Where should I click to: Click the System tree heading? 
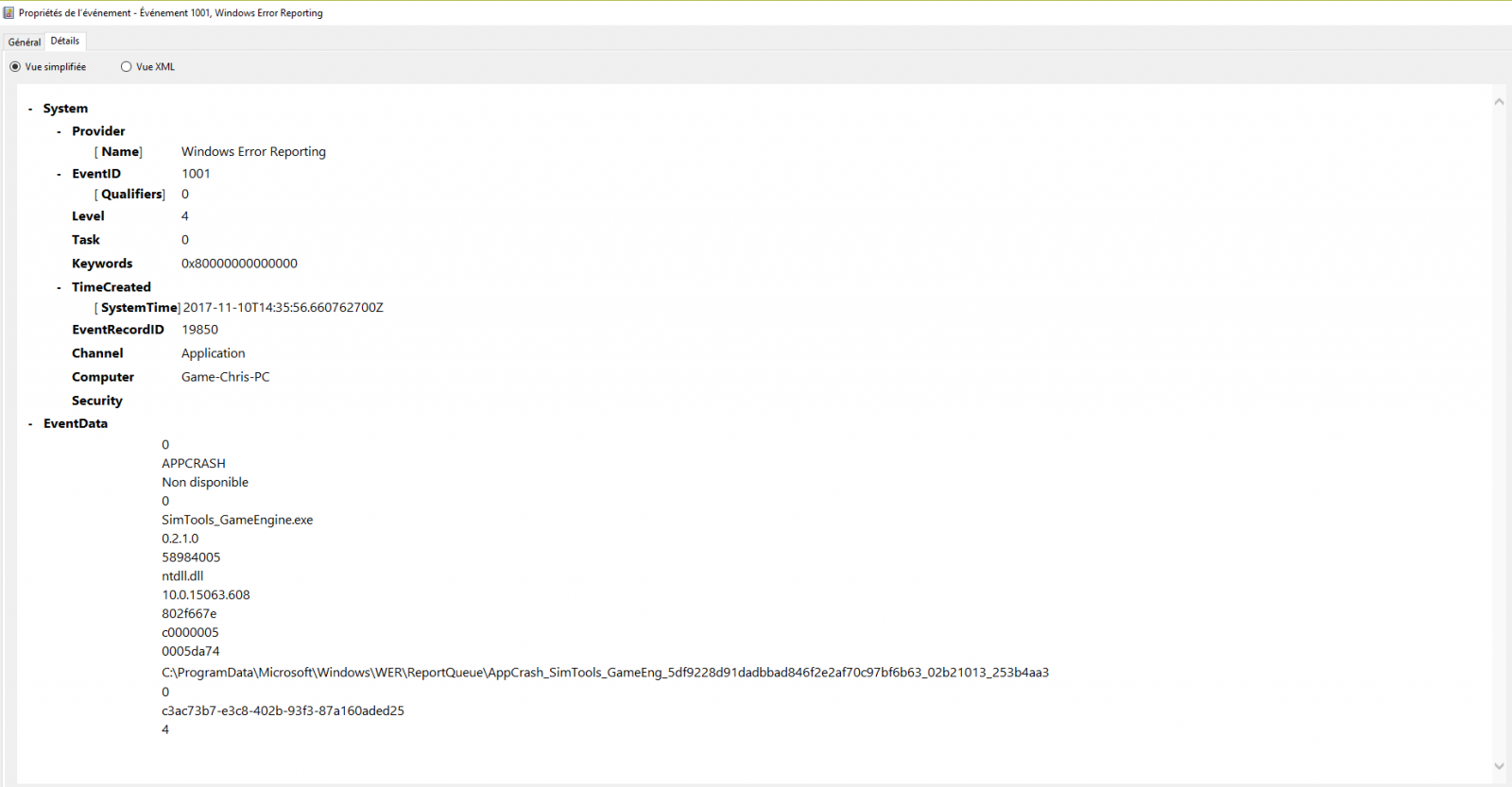65,109
